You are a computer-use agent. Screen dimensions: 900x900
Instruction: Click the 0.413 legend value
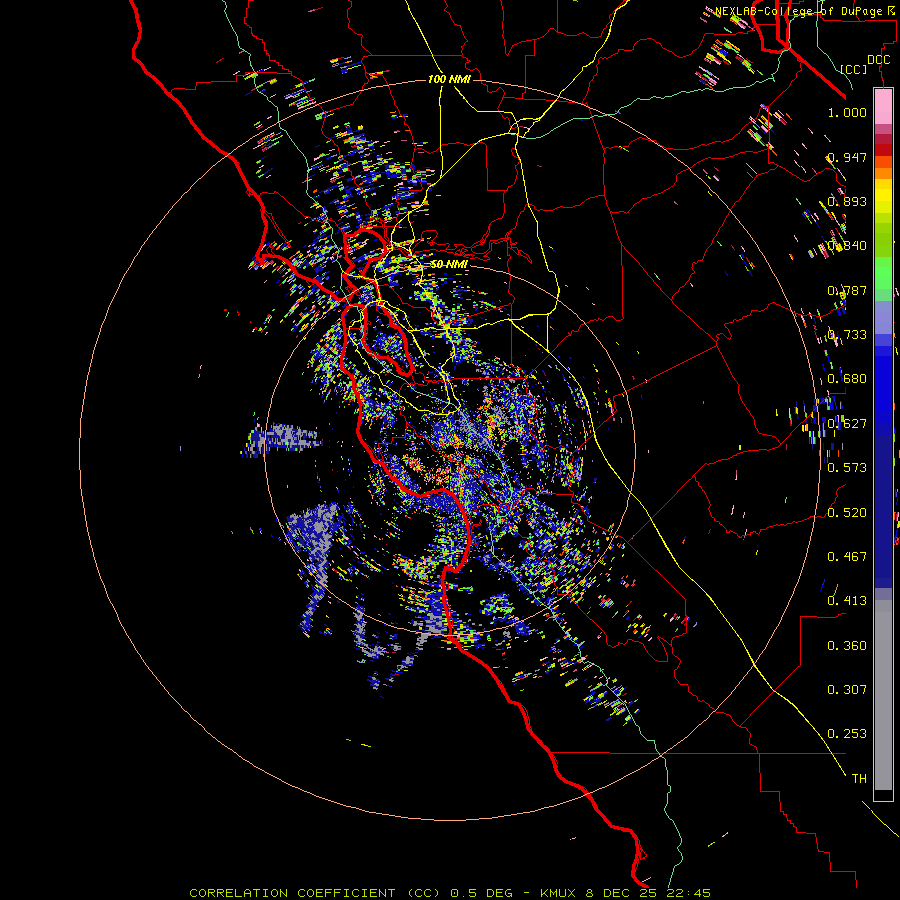pos(847,601)
